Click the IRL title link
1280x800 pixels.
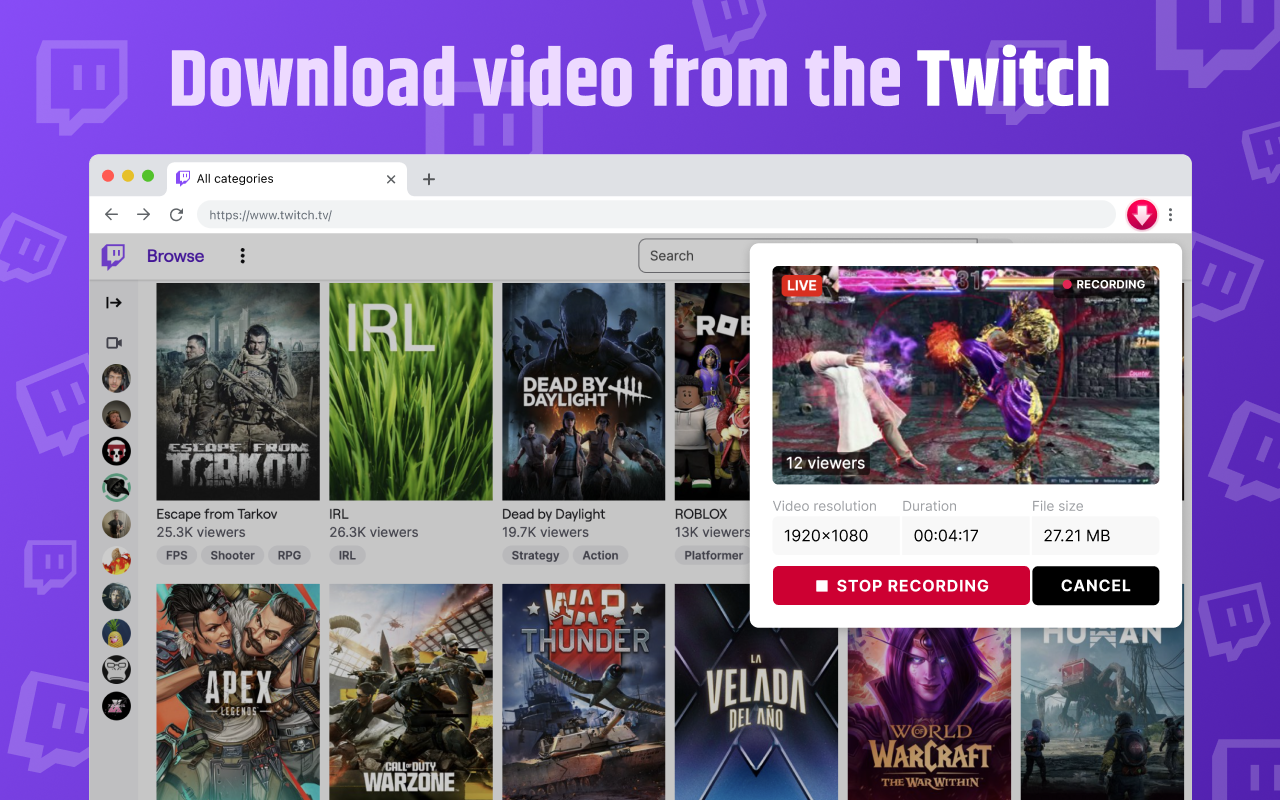click(x=339, y=514)
